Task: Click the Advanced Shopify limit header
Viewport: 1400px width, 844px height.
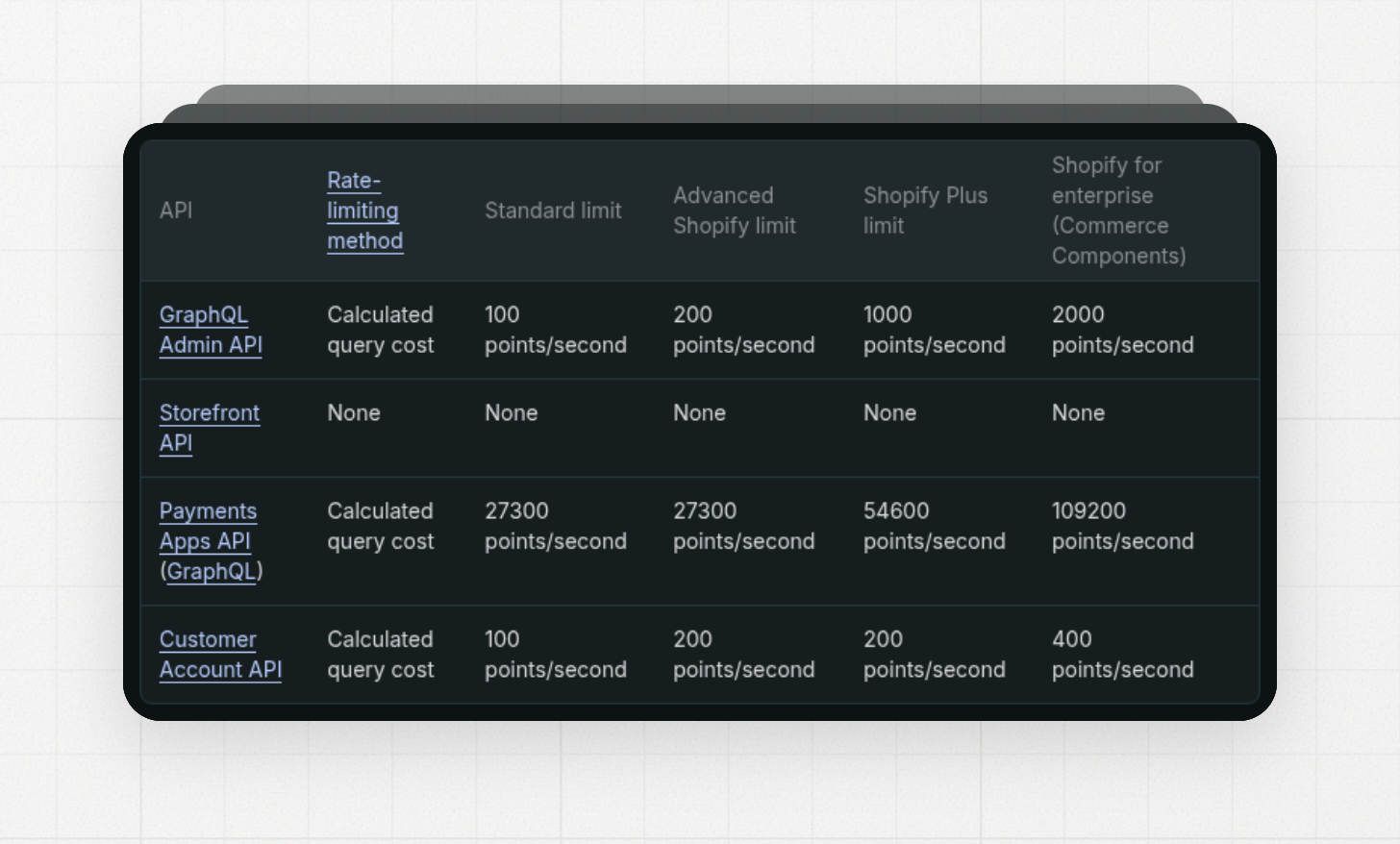Action: pos(735,211)
